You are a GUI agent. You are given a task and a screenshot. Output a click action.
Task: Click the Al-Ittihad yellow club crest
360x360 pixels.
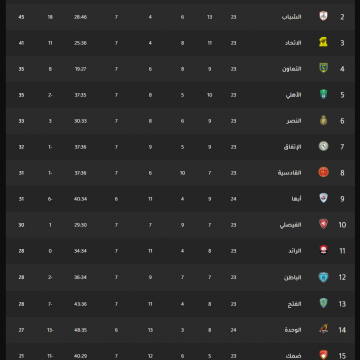323,42
